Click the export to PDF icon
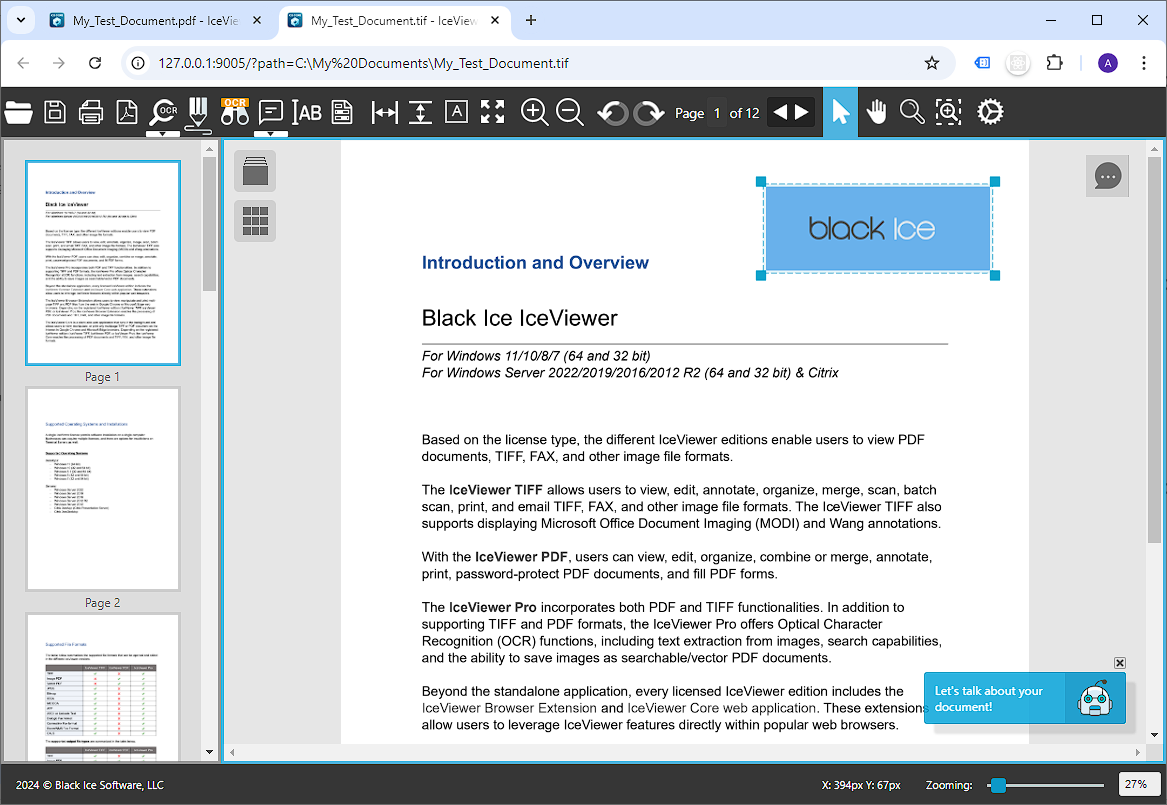Viewport: 1167px width, 805px height. coord(127,112)
